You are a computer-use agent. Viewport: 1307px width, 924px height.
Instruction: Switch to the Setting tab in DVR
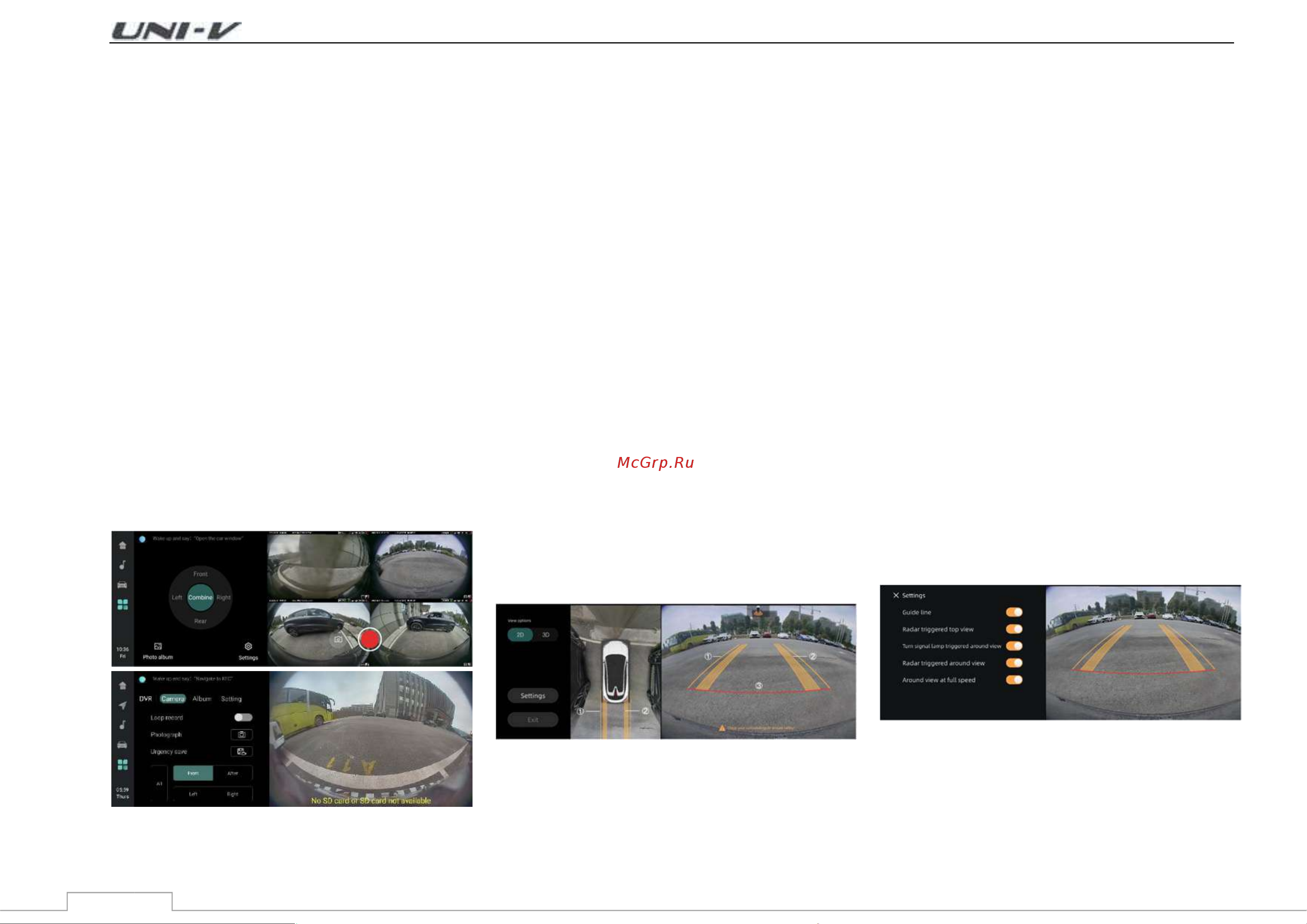231,699
